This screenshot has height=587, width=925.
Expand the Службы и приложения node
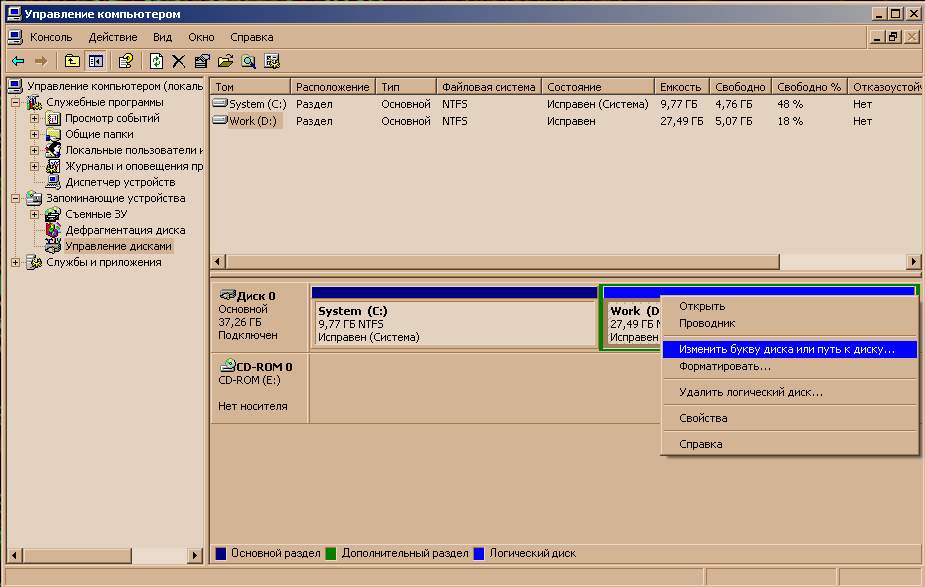click(x=15, y=262)
